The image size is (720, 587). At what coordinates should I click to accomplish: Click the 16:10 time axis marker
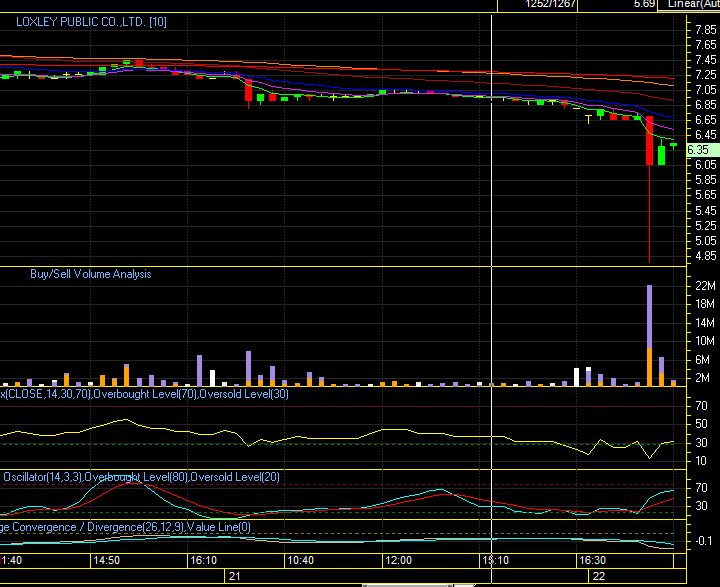pyautogui.click(x=203, y=560)
